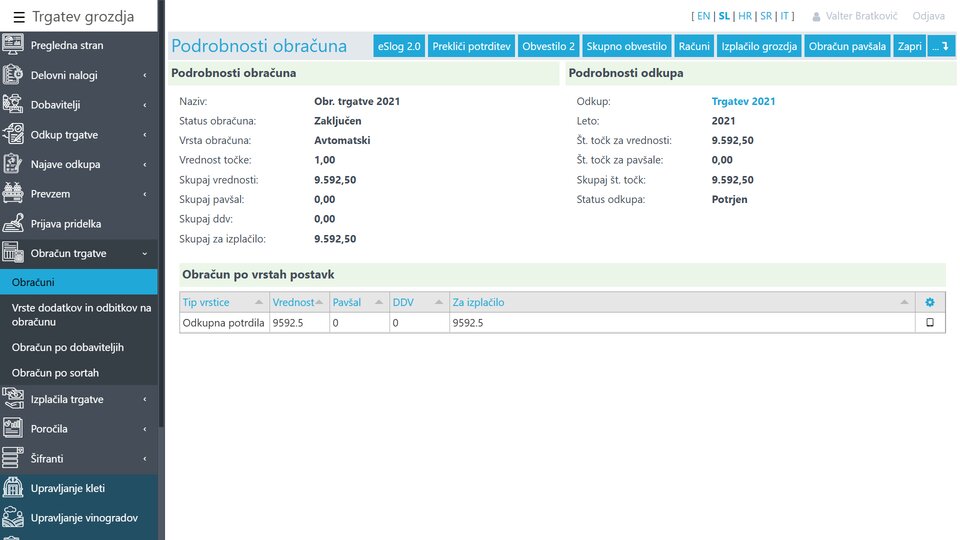
Task: Click the Poročila chart icon
Action: [13, 429]
